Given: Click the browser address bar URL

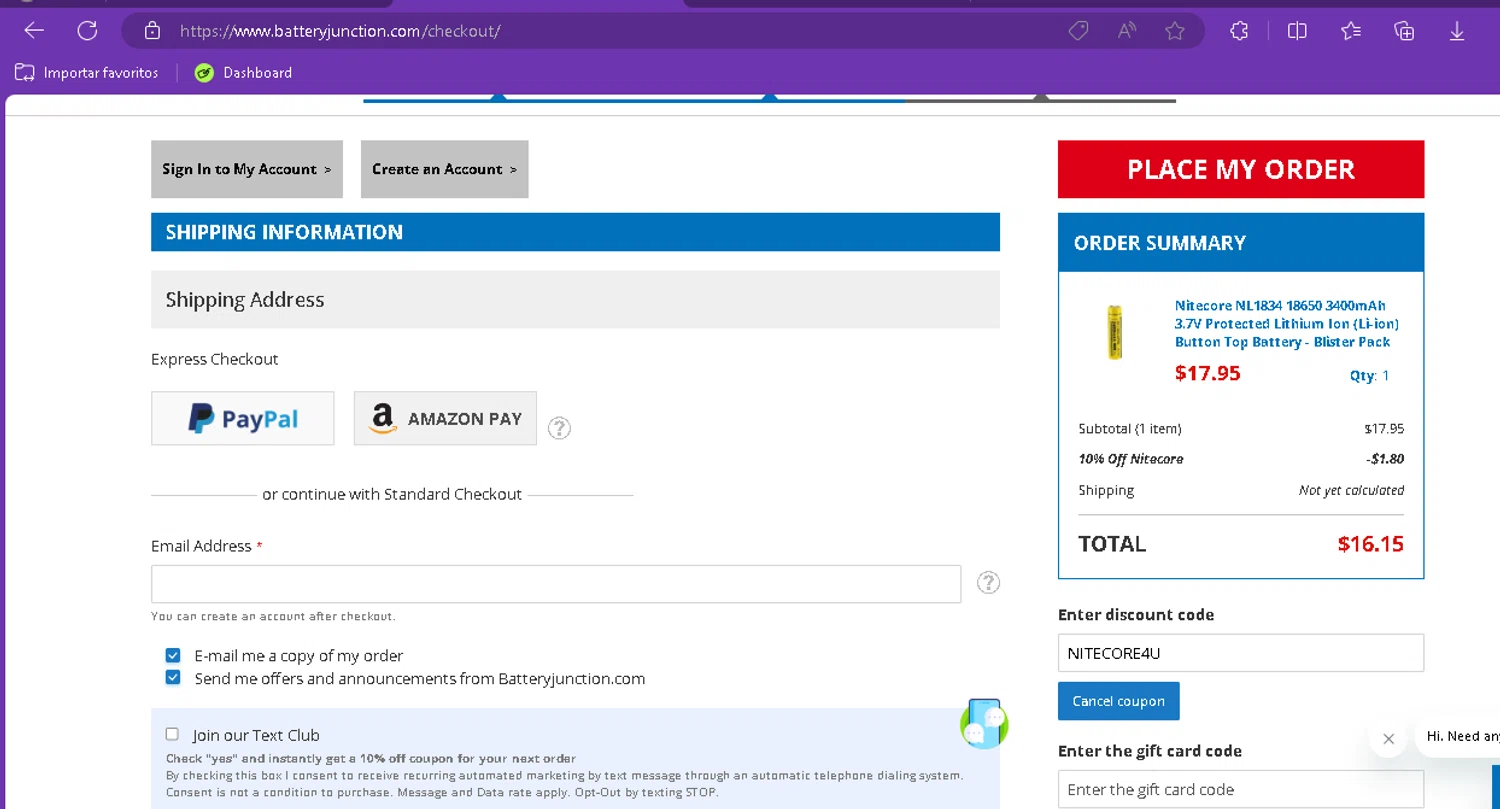Looking at the screenshot, I should pyautogui.click(x=340, y=31).
